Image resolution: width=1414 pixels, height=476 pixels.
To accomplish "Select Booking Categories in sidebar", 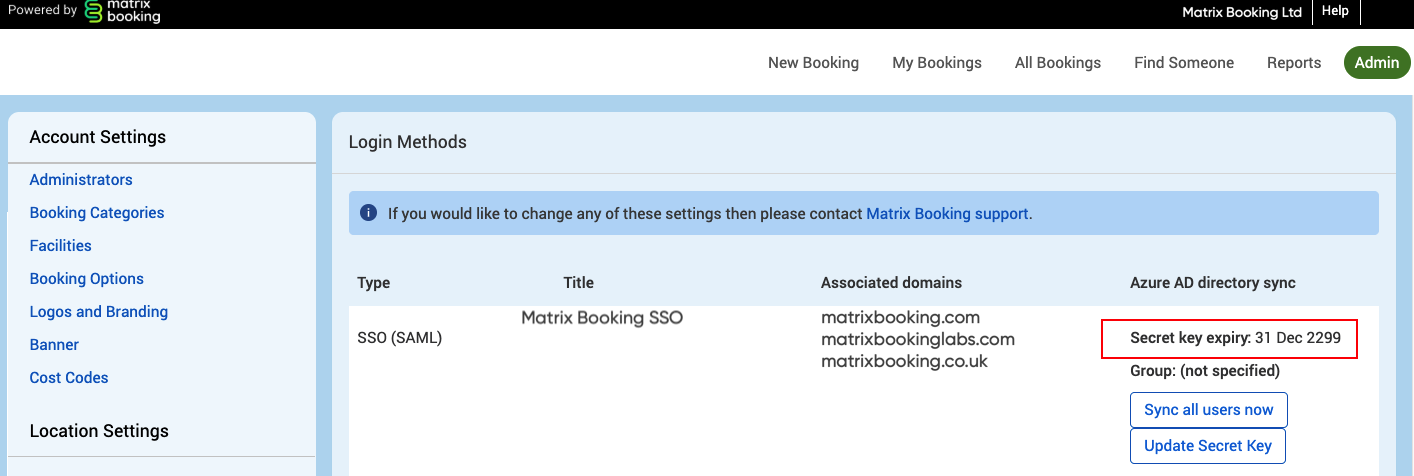I will pyautogui.click(x=97, y=213).
